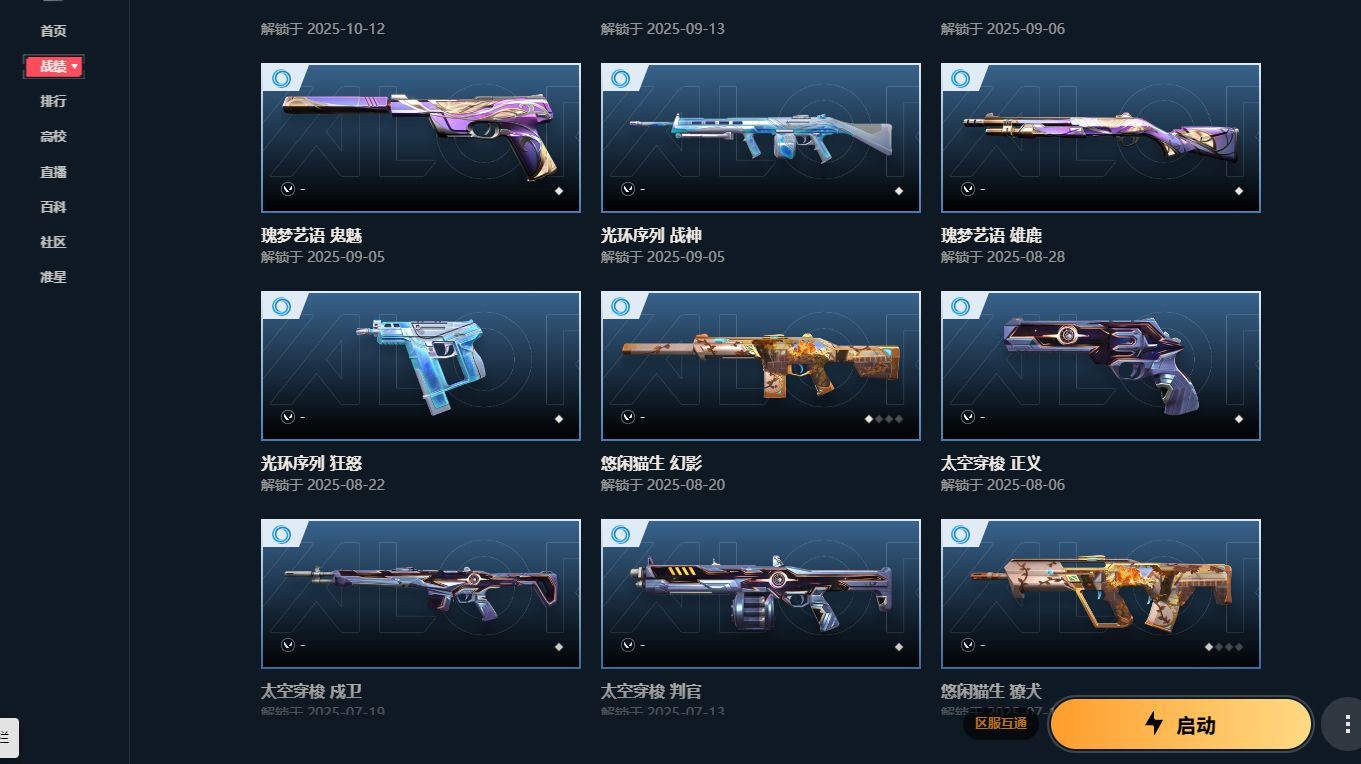Open the collapsed side tab at the bottom-left edge
The image size is (1361, 764).
coord(9,737)
